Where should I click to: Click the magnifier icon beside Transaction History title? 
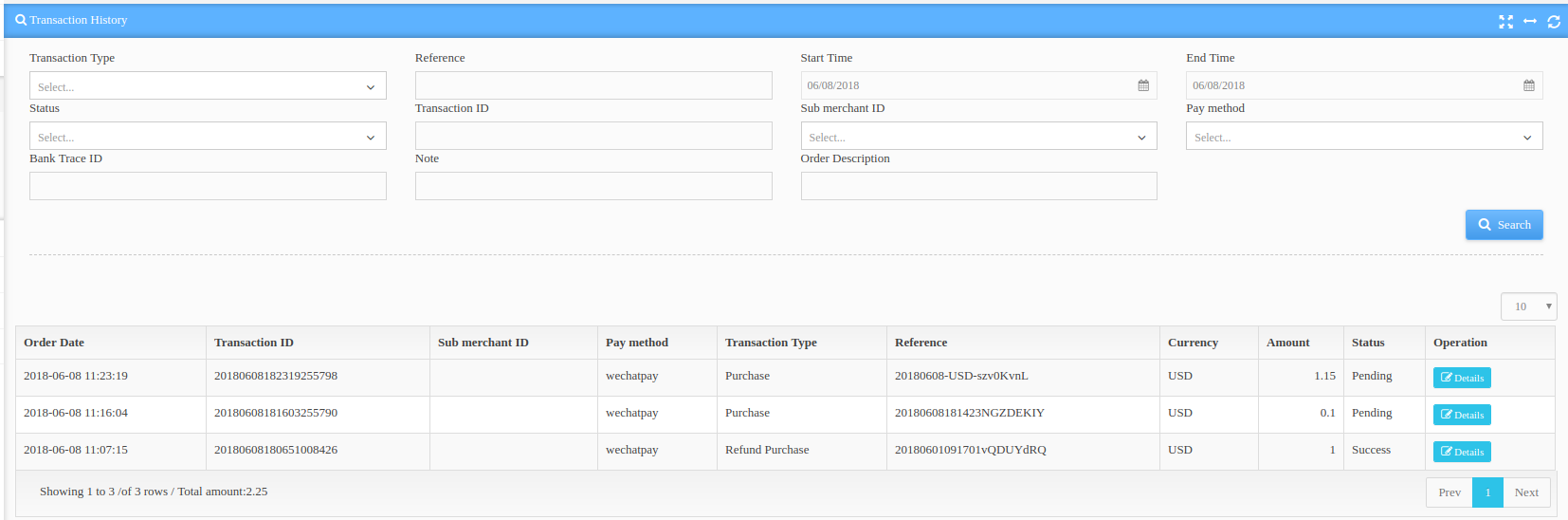point(21,20)
